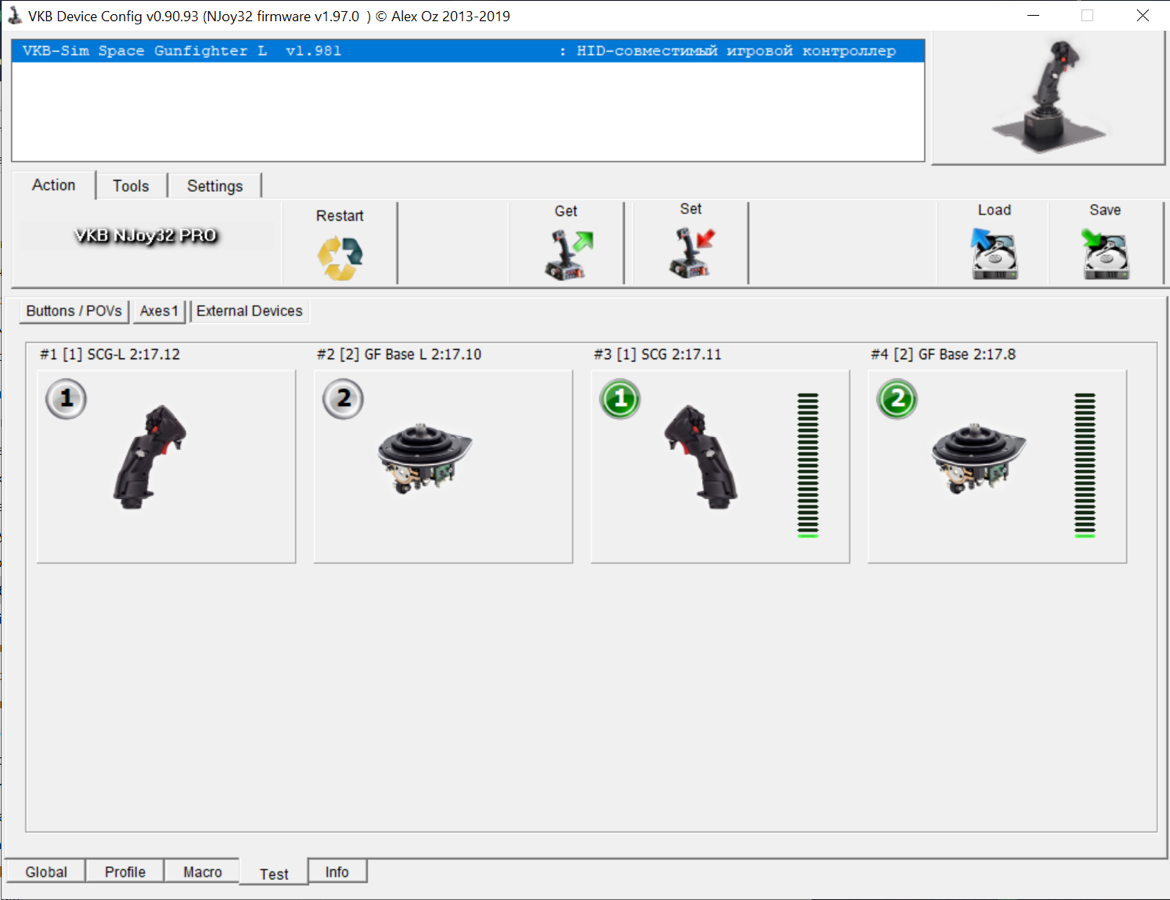
Task: Switch to the Profile bottom tab
Action: click(x=125, y=872)
